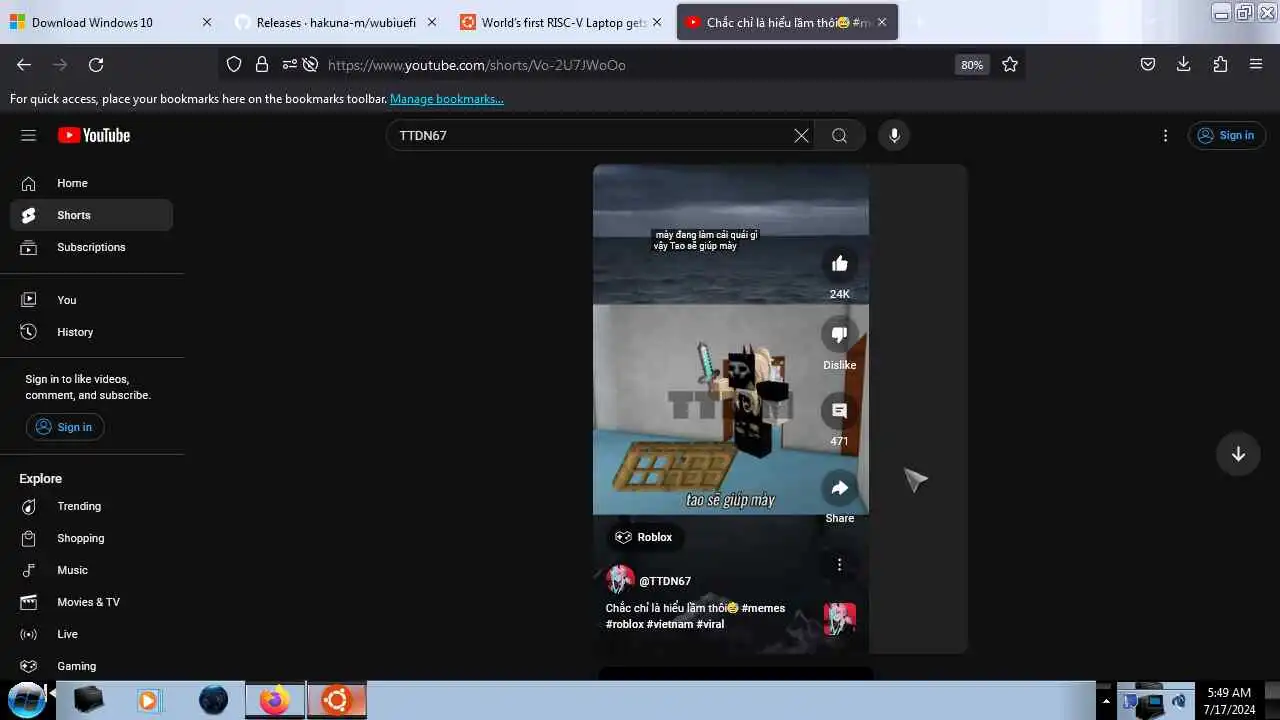Open @TTDN67 channel avatar
1280x720 pixels.
pos(620,580)
